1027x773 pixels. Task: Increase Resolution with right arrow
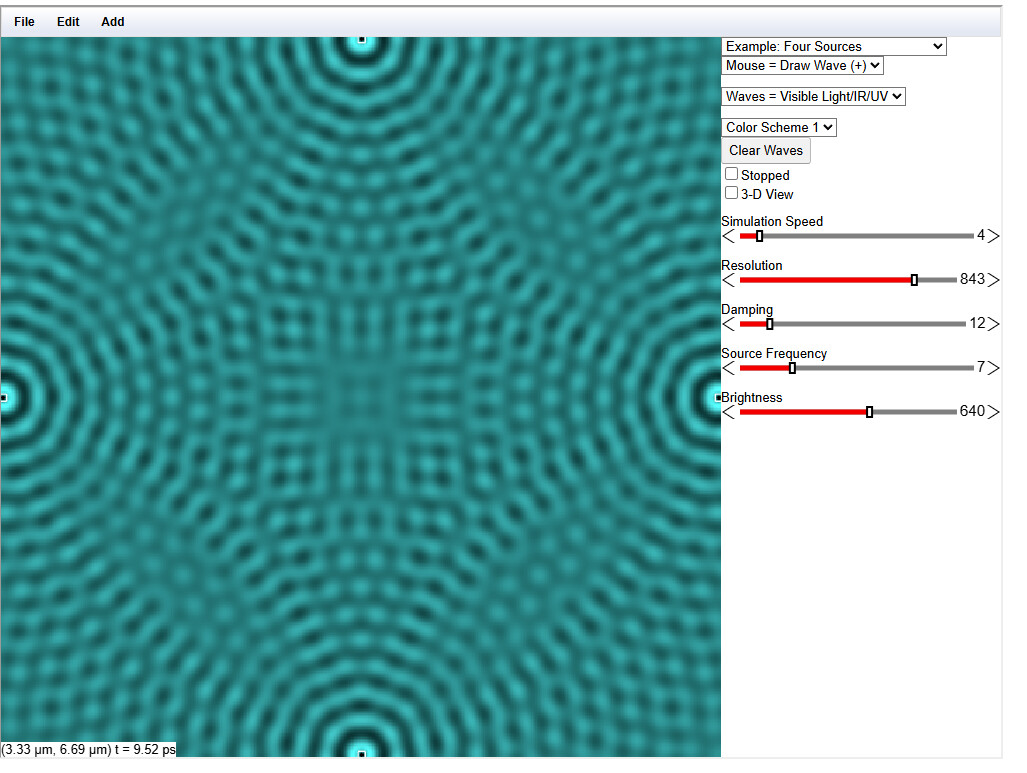(x=991, y=280)
